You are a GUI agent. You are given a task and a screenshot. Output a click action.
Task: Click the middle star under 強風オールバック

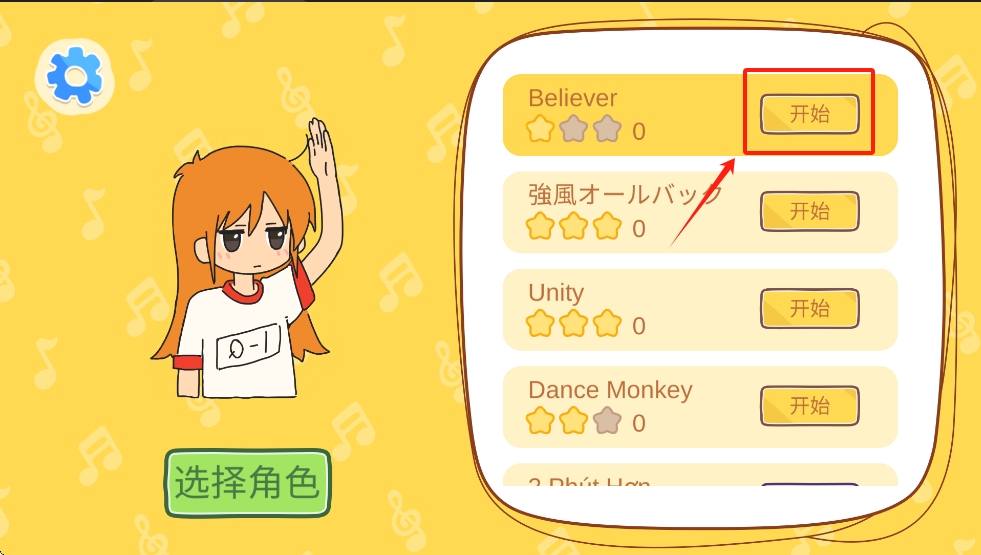pos(574,227)
